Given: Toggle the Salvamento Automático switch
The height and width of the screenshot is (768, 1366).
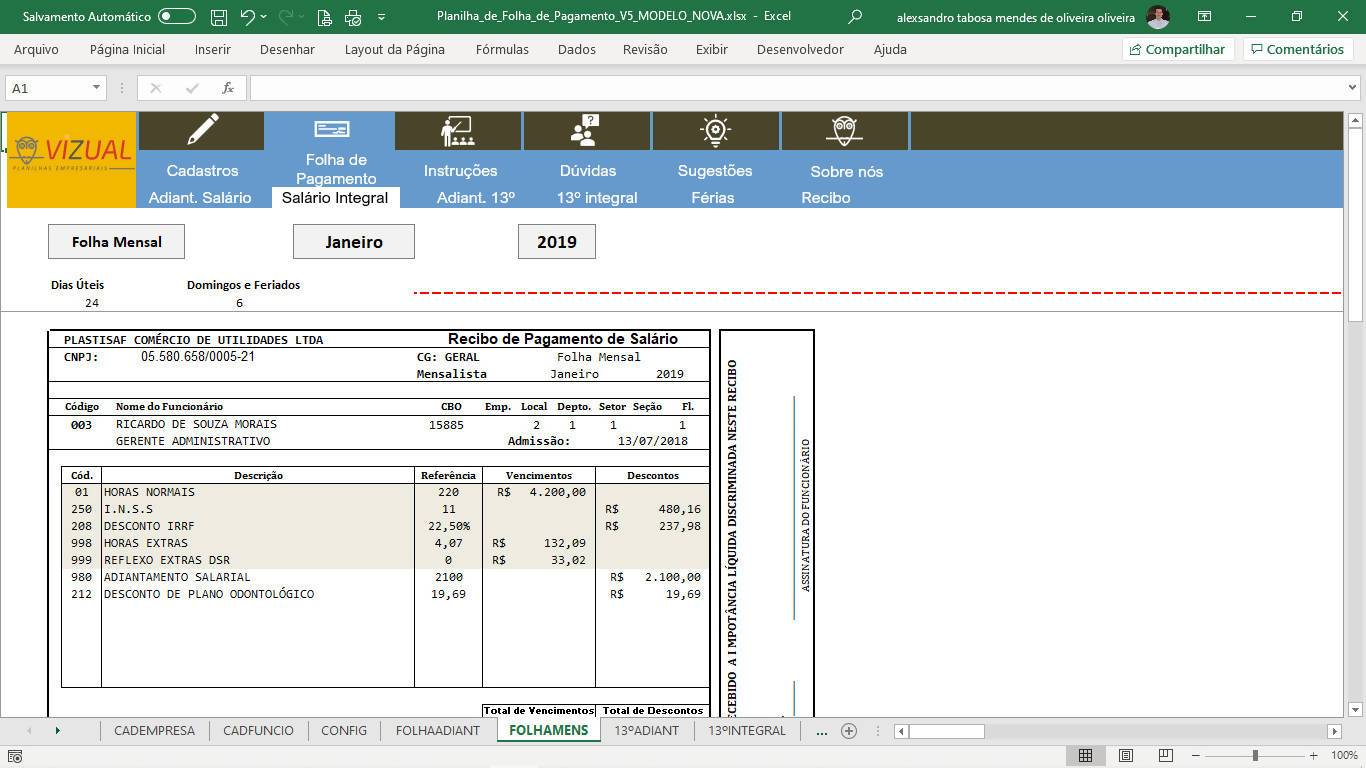Looking at the screenshot, I should (177, 17).
